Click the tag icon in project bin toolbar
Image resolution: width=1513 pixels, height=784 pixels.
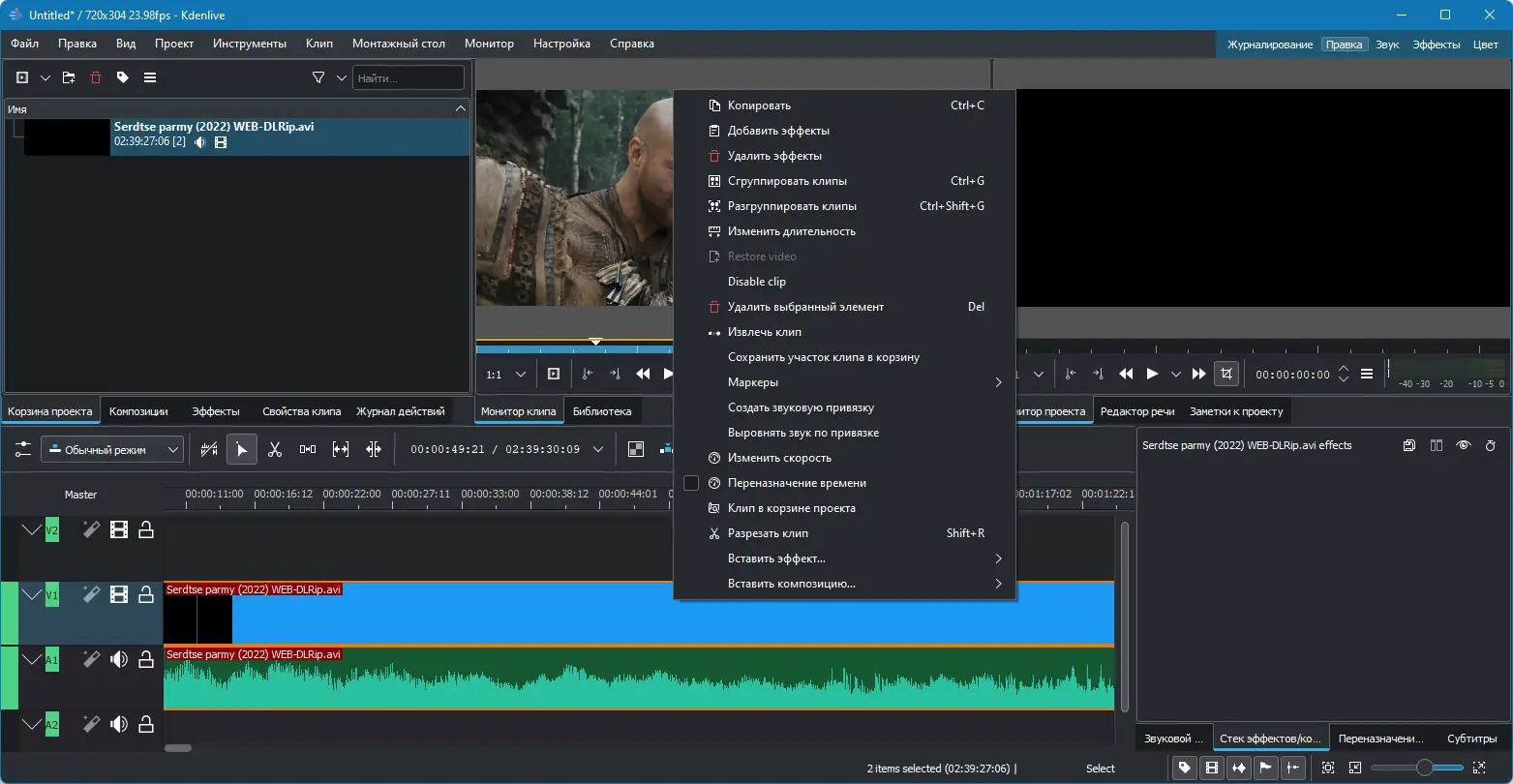[123, 77]
